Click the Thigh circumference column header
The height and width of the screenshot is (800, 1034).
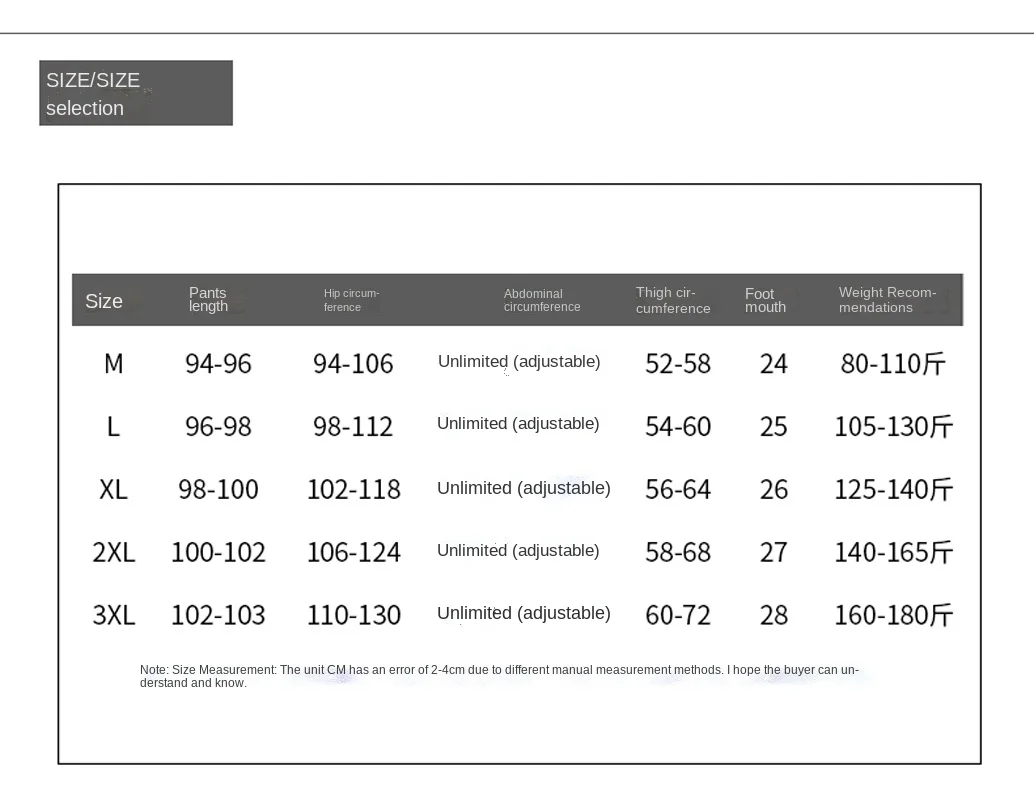673,300
